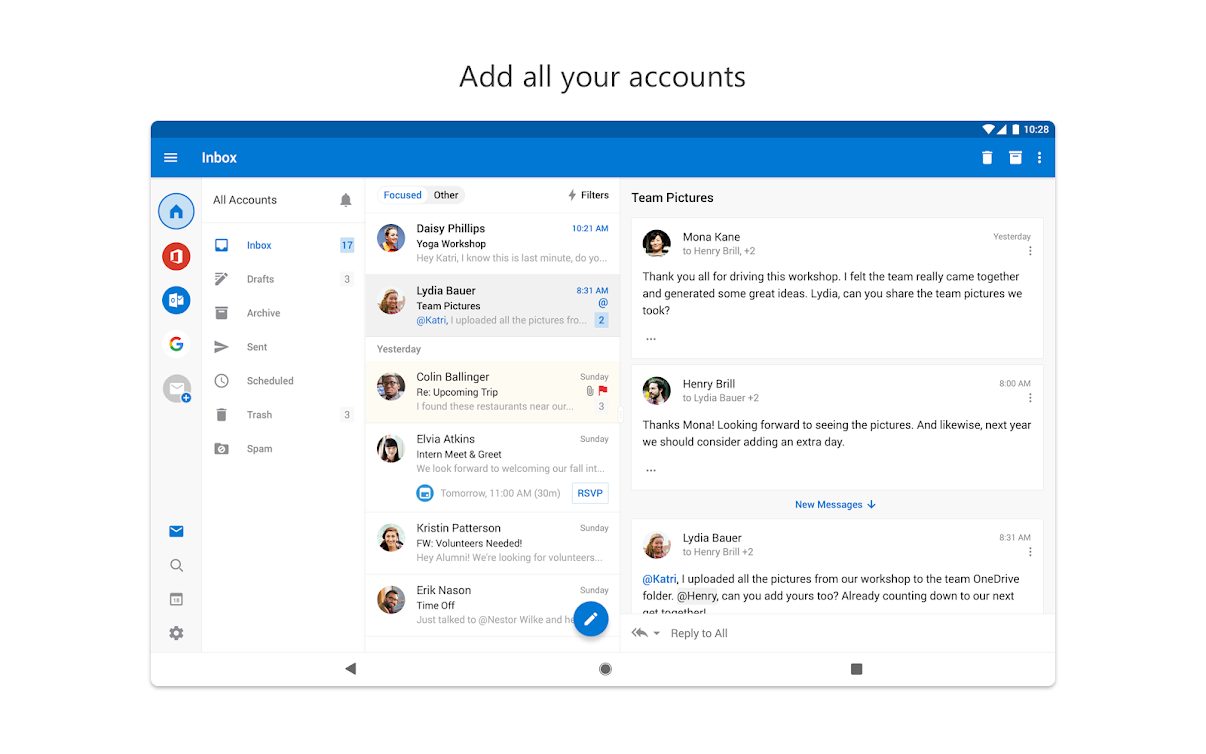The height and width of the screenshot is (754, 1206).
Task: Open the Mail view icon in sidebar
Action: point(176,531)
